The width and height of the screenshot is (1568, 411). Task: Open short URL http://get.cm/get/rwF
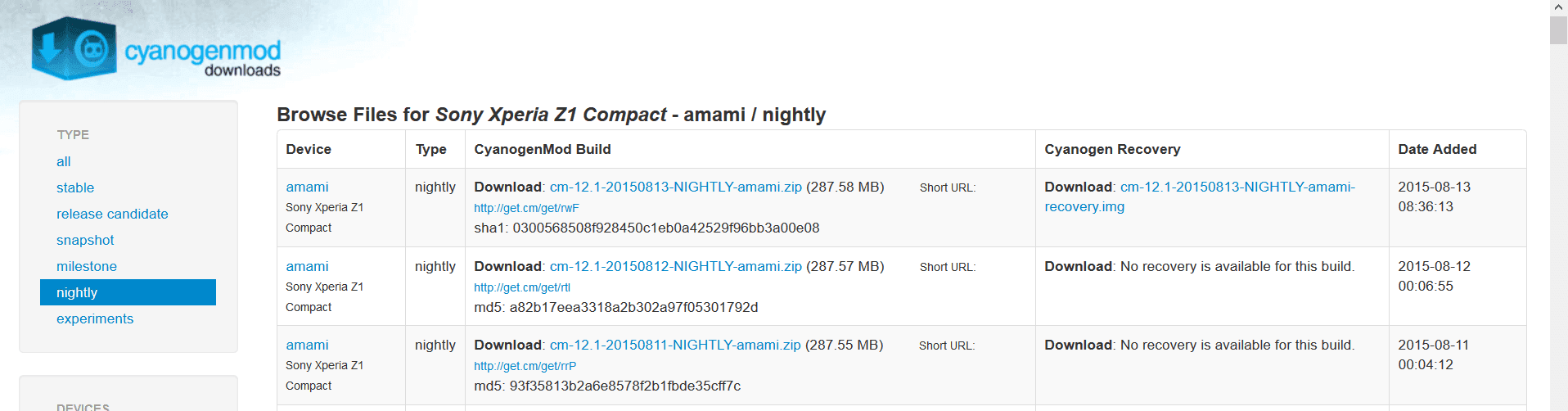[526, 208]
